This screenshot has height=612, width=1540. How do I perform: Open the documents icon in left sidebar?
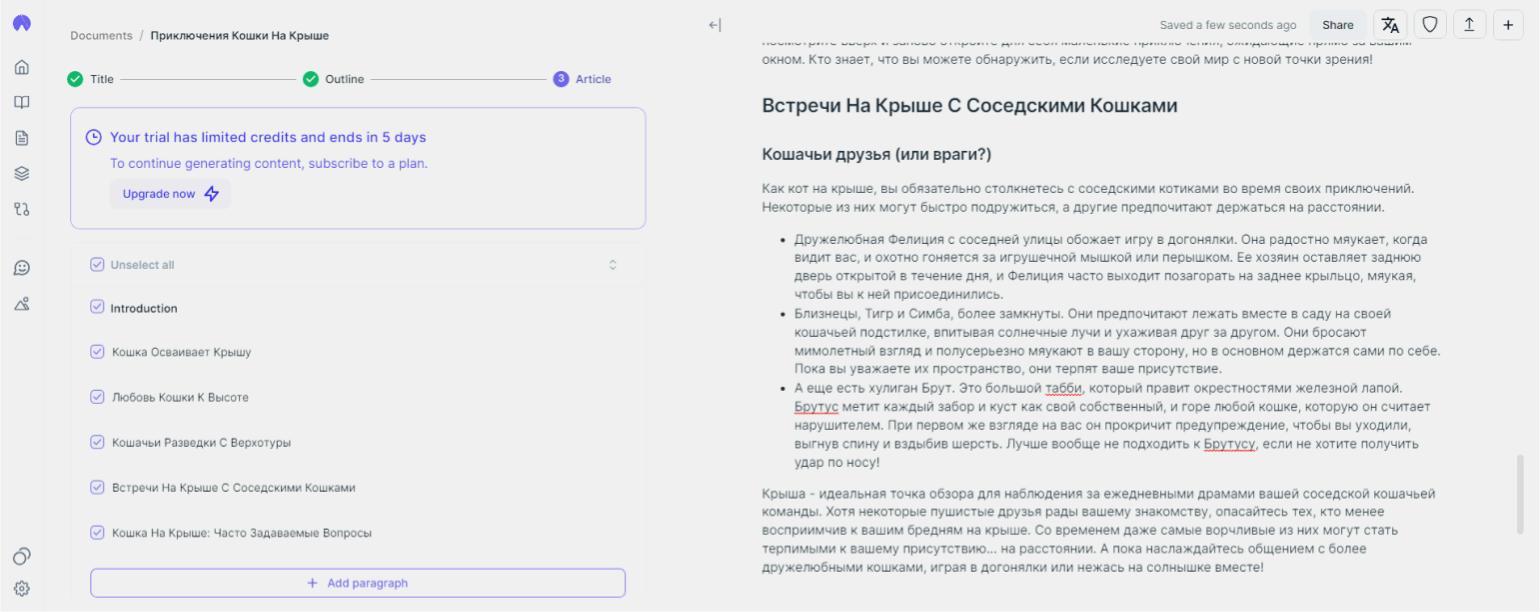pos(22,138)
